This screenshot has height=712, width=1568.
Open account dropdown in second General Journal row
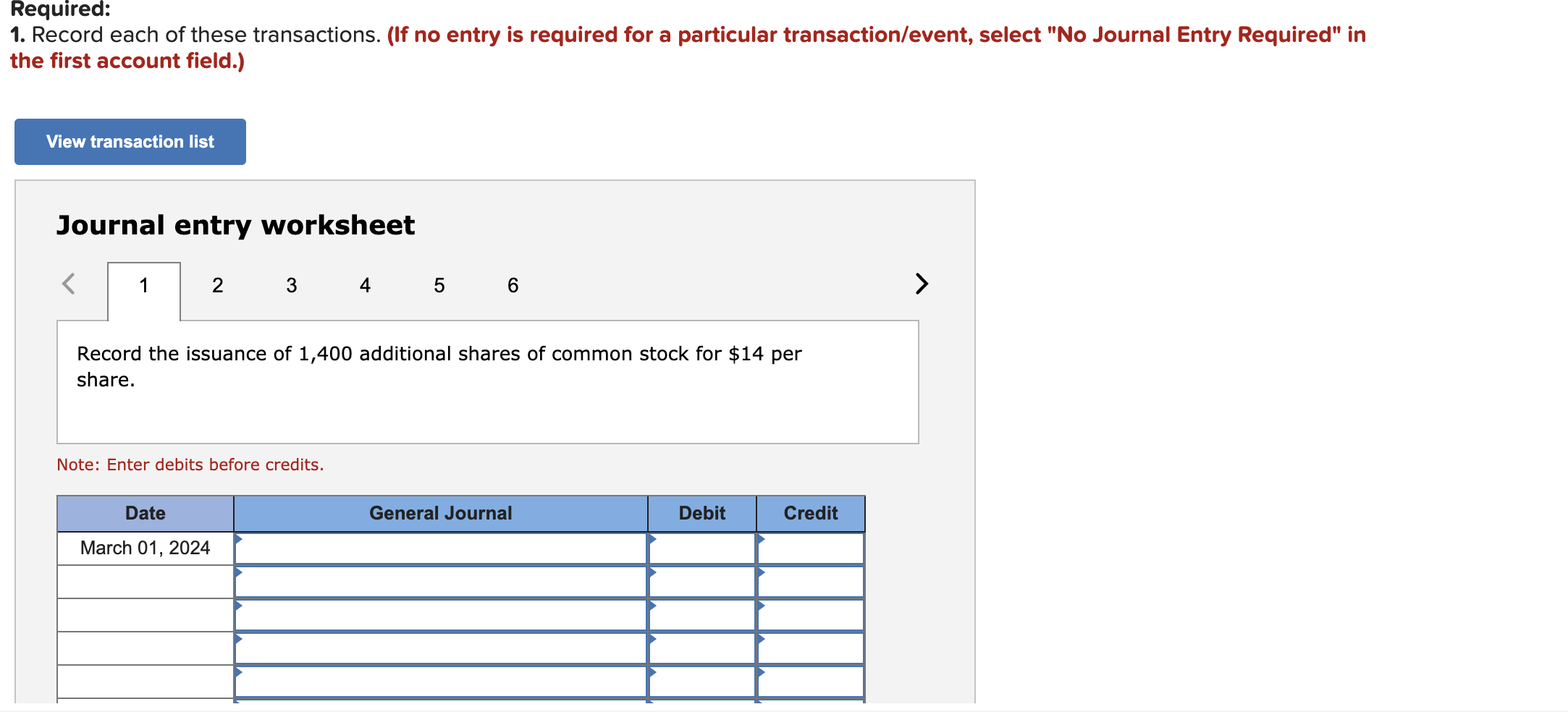pos(442,581)
